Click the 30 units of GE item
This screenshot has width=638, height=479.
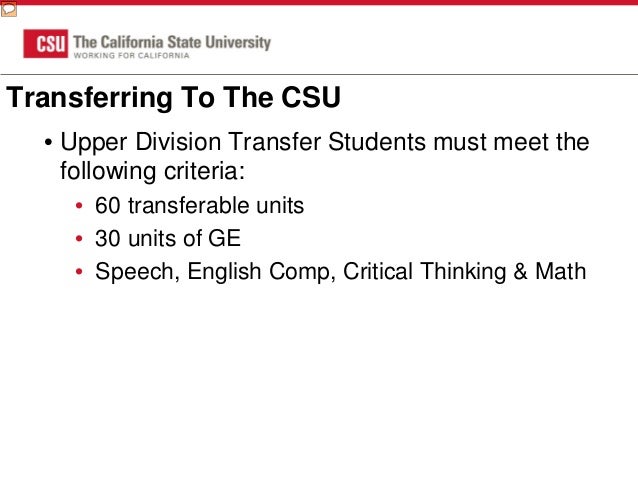point(168,238)
